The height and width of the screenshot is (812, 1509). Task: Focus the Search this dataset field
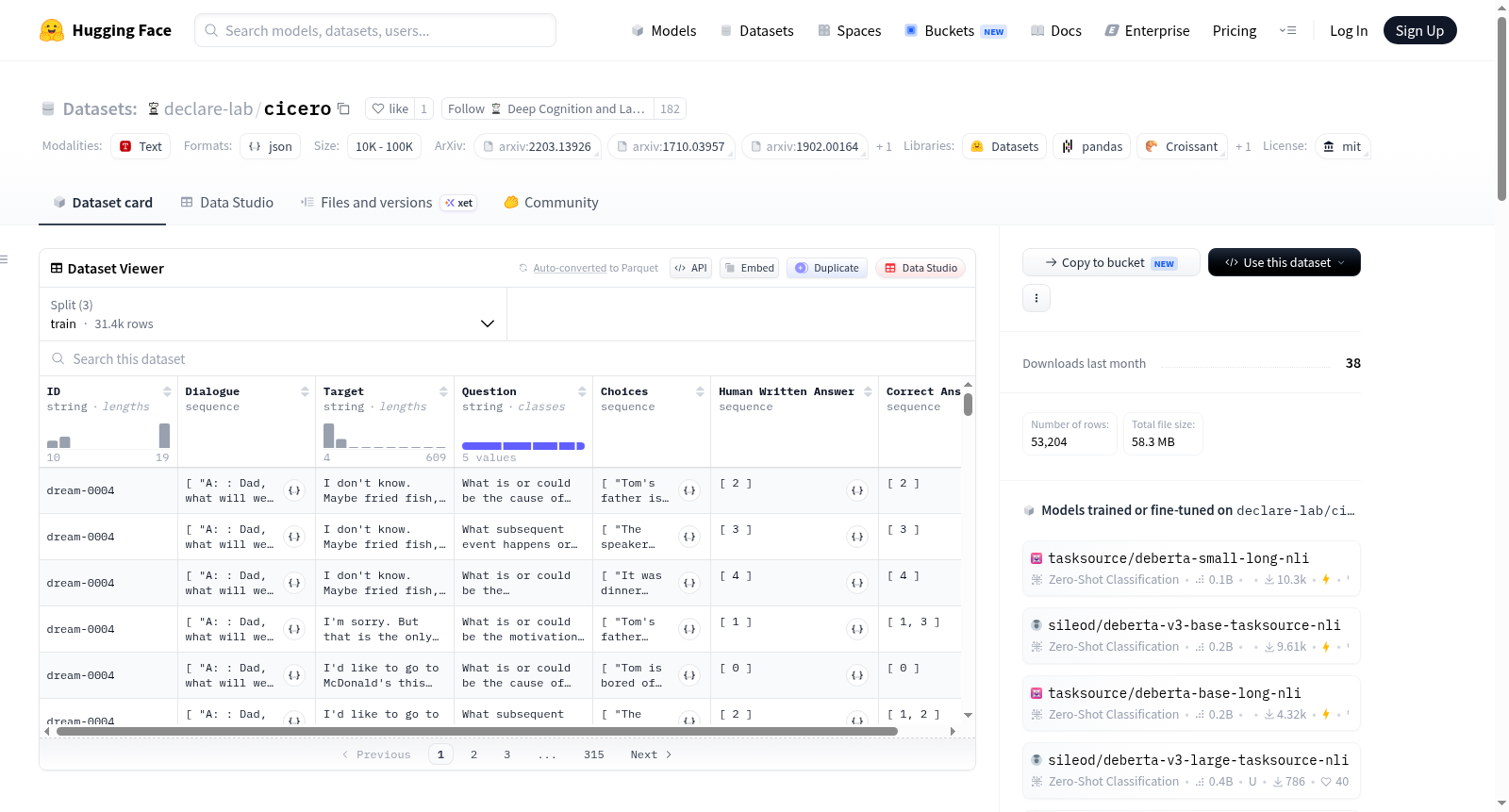(x=507, y=359)
